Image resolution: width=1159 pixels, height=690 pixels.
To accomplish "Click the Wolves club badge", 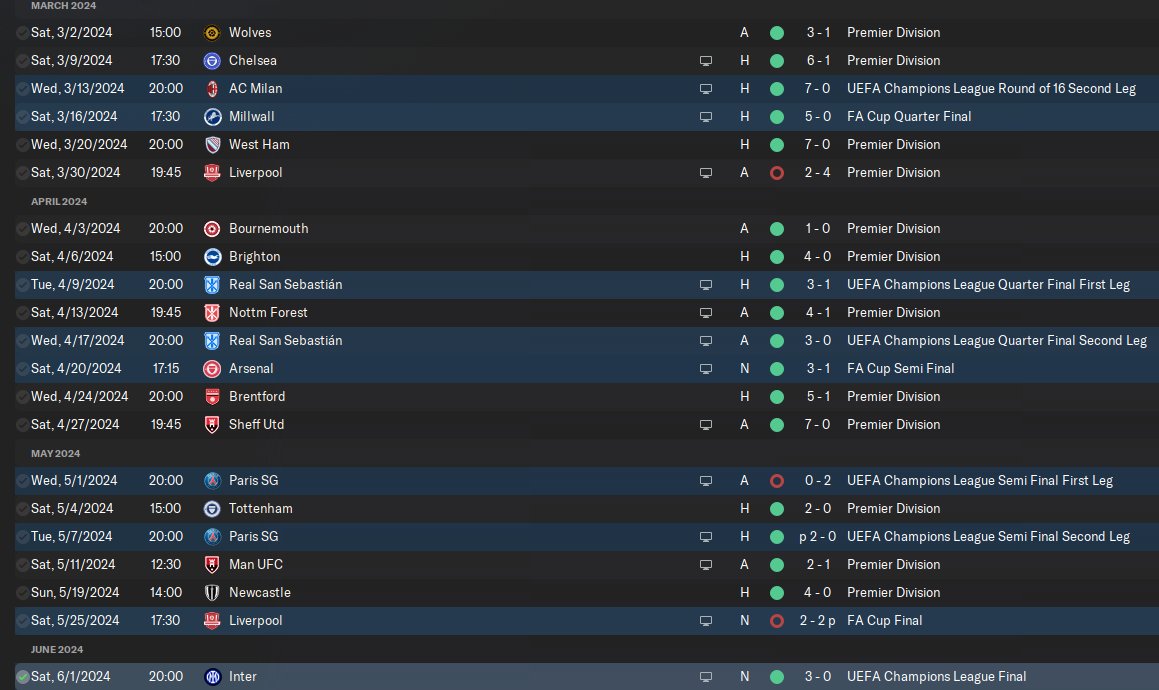I will coord(211,33).
